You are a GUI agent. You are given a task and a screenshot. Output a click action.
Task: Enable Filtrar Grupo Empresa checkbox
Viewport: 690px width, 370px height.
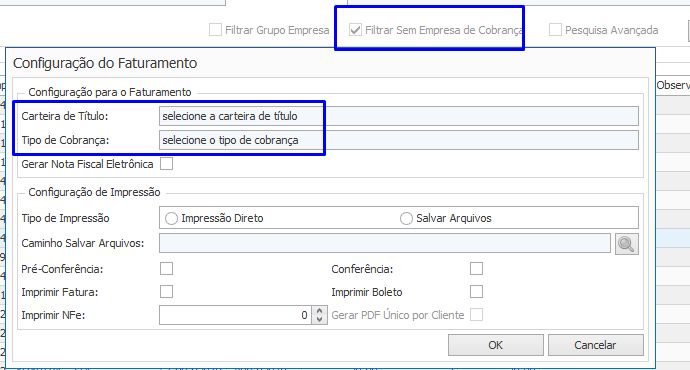click(215, 30)
